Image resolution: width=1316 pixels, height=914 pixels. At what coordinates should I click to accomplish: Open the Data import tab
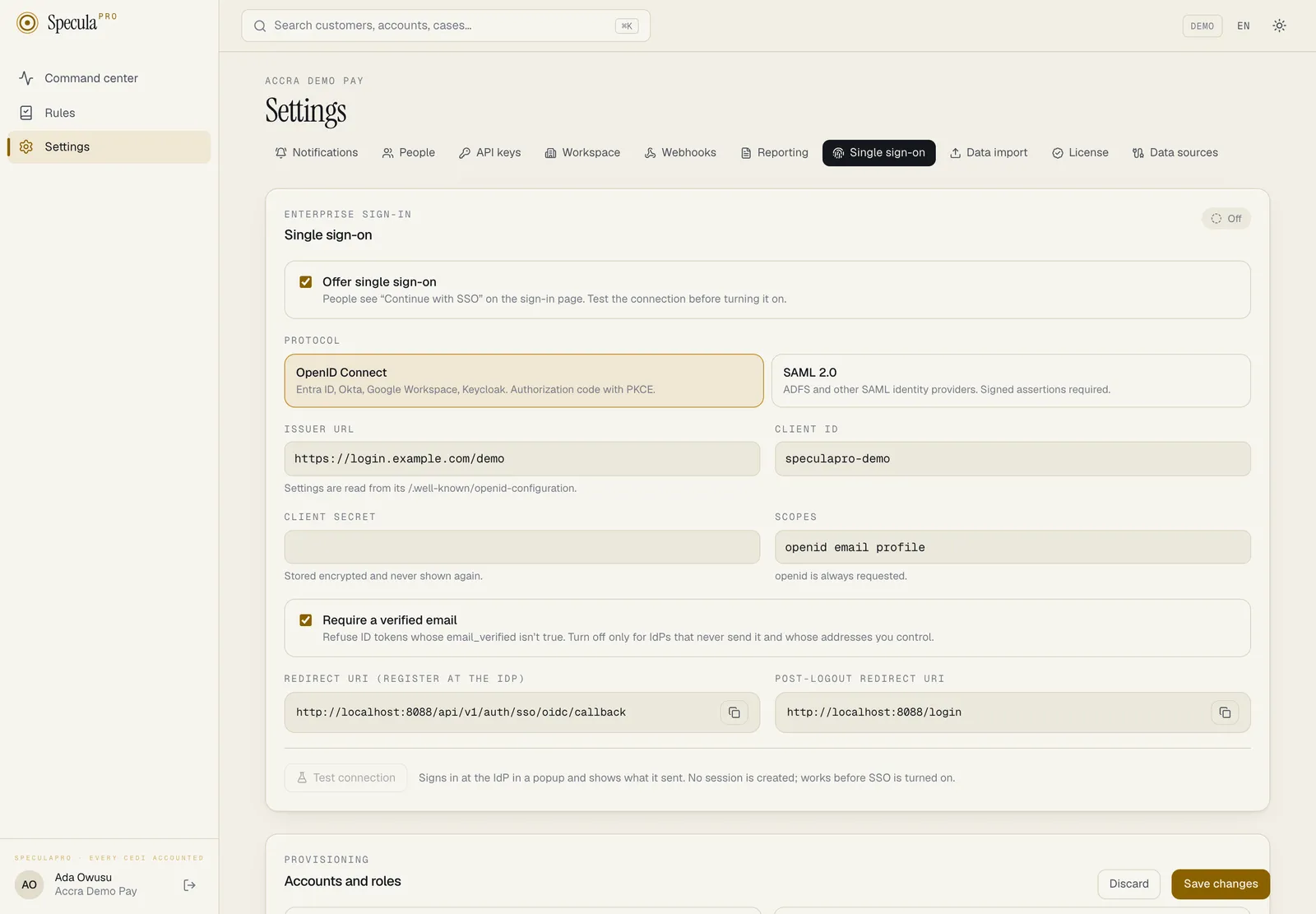click(x=989, y=153)
